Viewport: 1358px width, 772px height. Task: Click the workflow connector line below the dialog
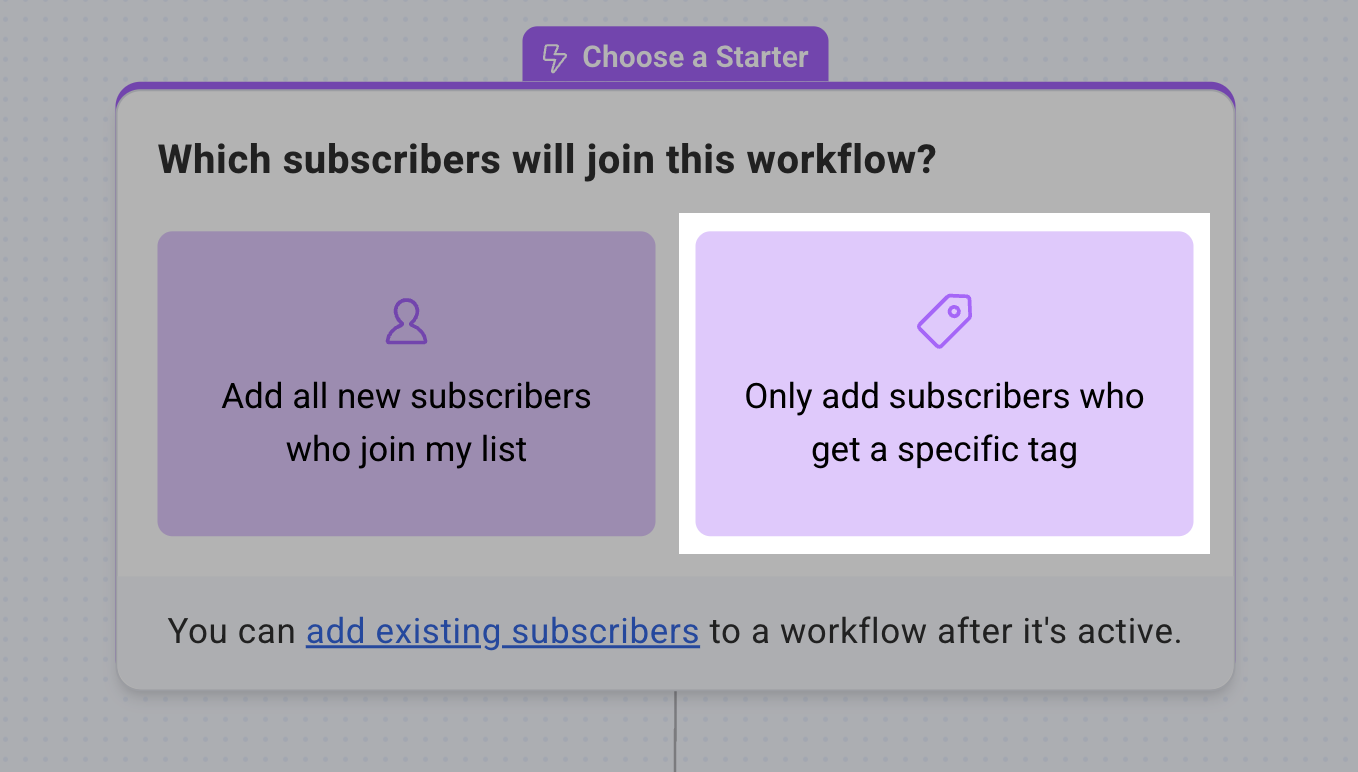click(x=676, y=730)
